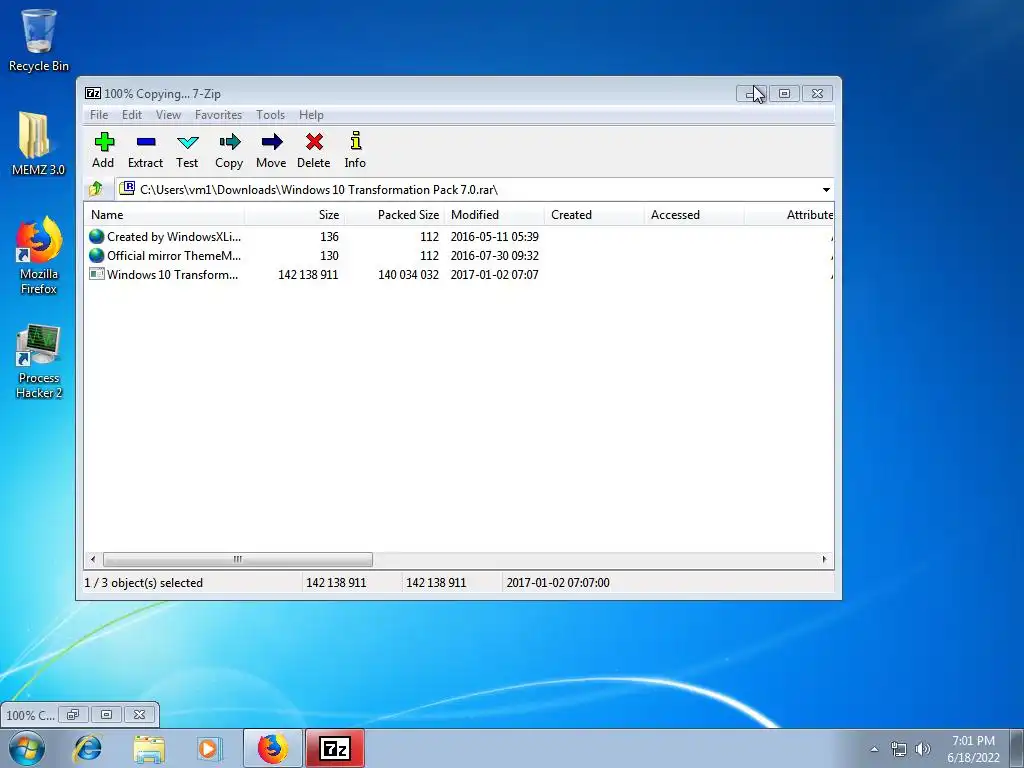
Task: Sort by Size column header
Action: (295, 215)
